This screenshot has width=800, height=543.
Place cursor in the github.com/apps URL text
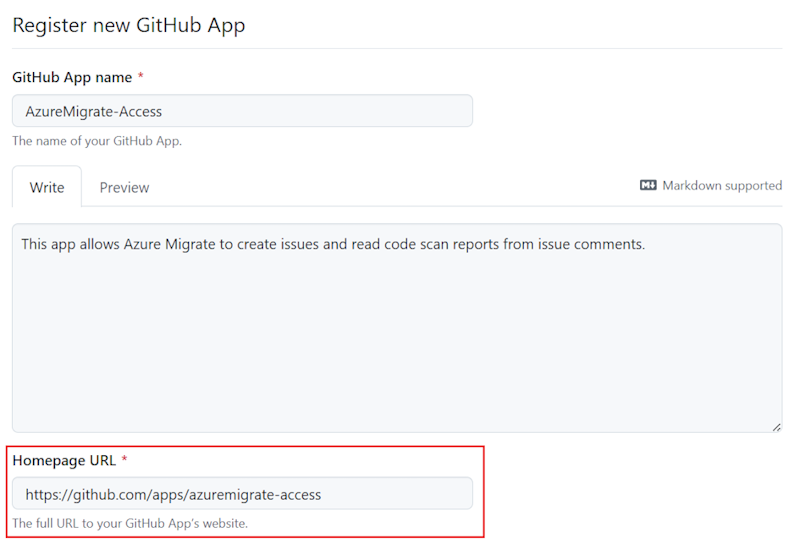173,494
